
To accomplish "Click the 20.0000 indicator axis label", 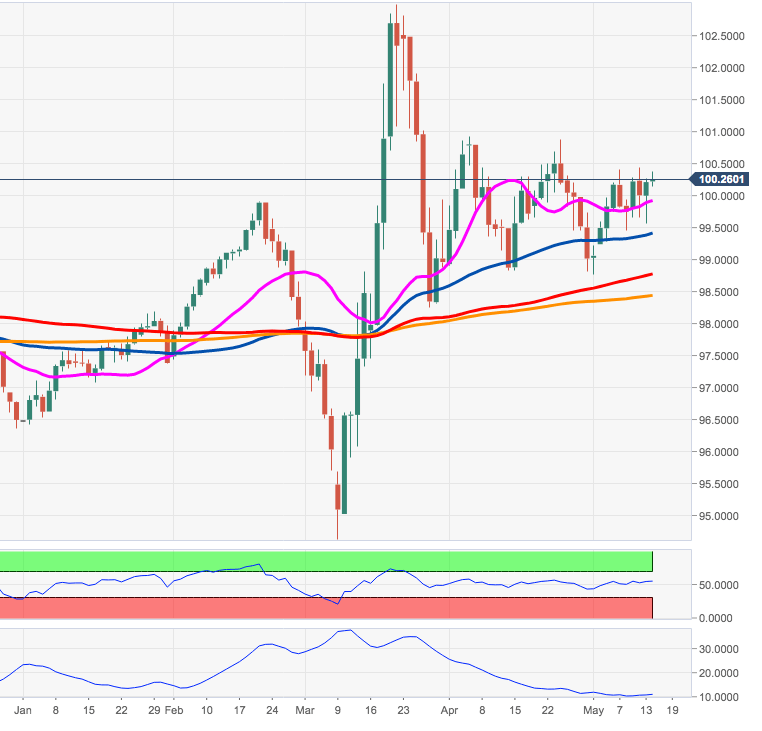I will [x=719, y=673].
